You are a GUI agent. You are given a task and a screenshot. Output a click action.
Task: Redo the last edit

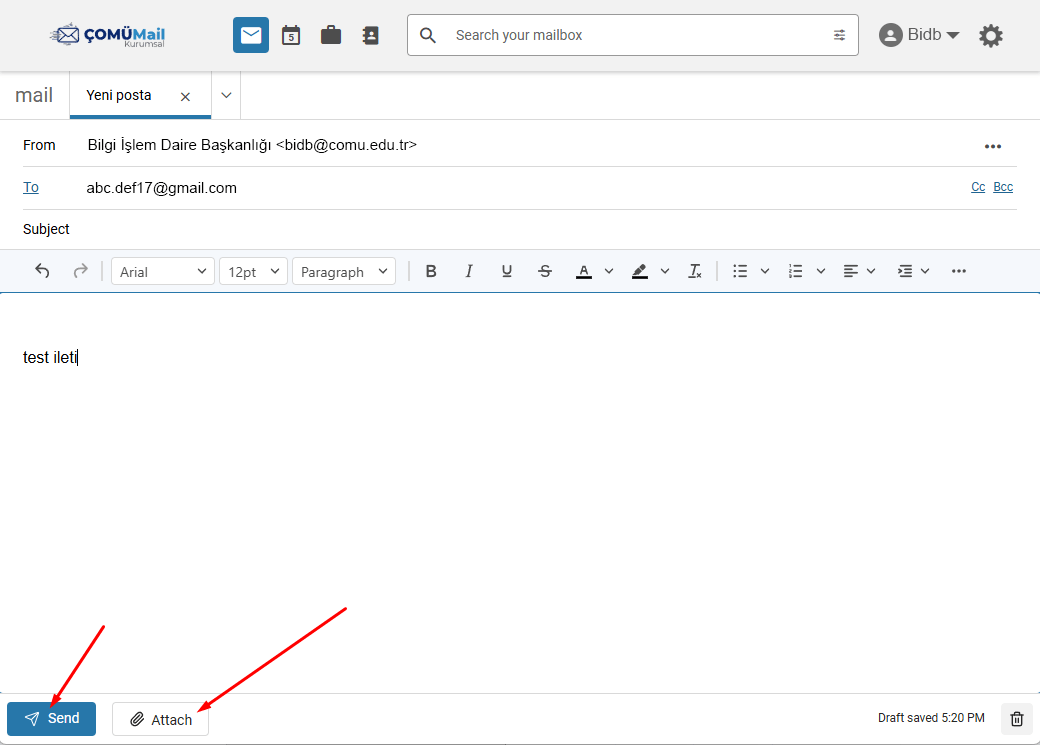(80, 271)
